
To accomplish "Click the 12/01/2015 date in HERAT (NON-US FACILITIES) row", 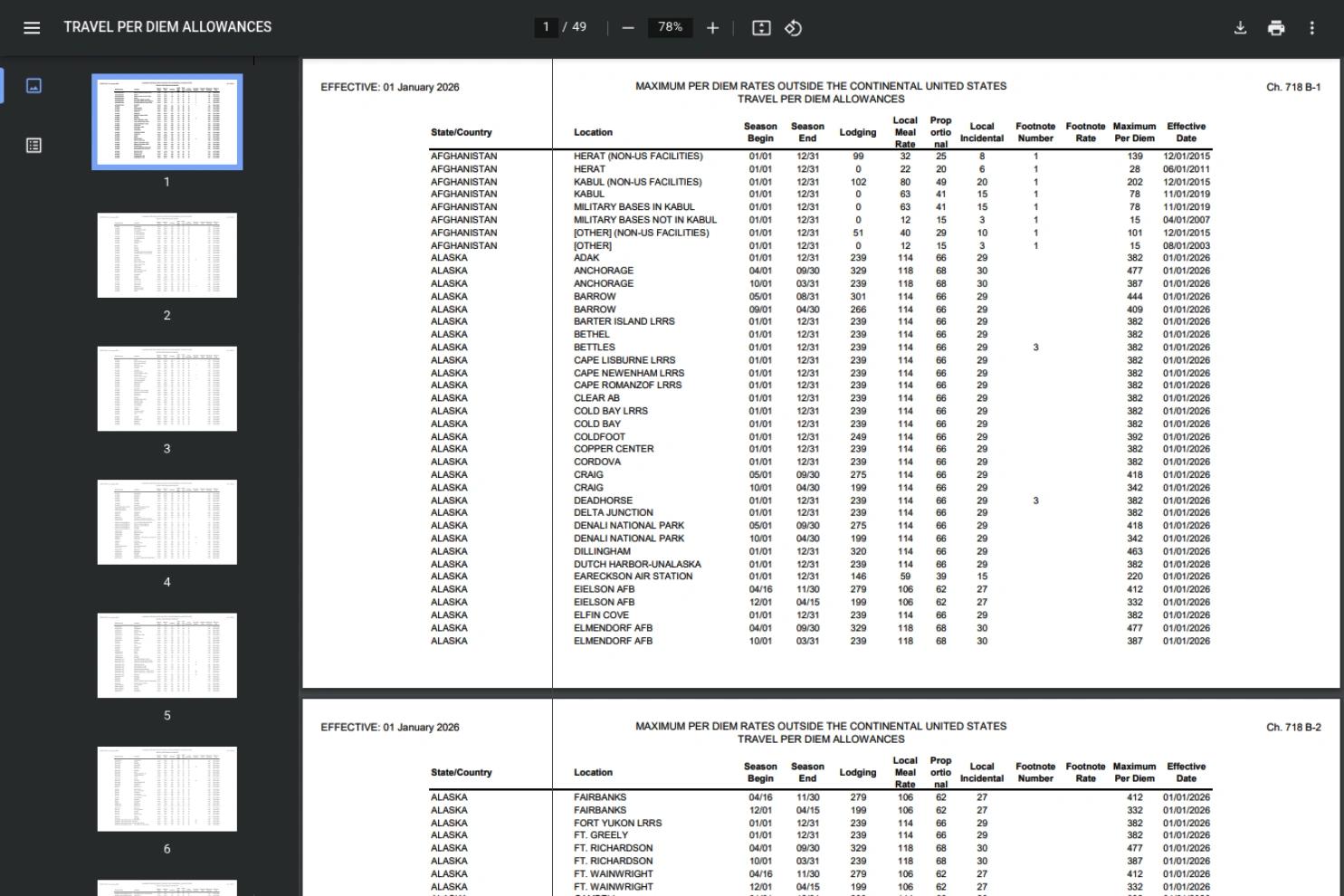I will coord(1187,157).
